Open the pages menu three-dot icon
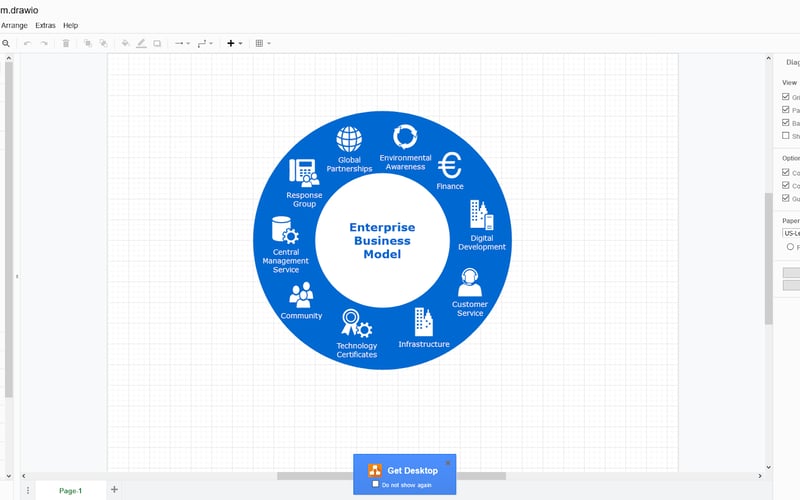800x500 pixels. click(x=28, y=490)
